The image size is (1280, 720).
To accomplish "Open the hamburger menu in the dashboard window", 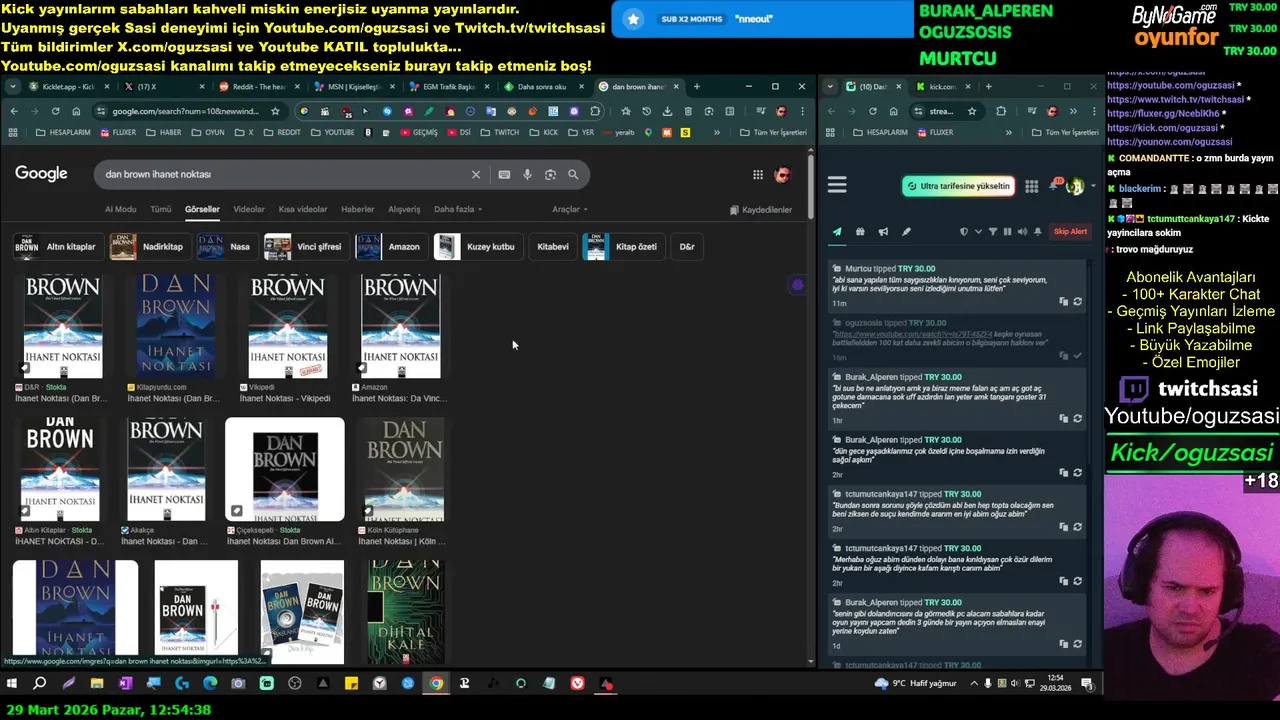I will coord(837,185).
